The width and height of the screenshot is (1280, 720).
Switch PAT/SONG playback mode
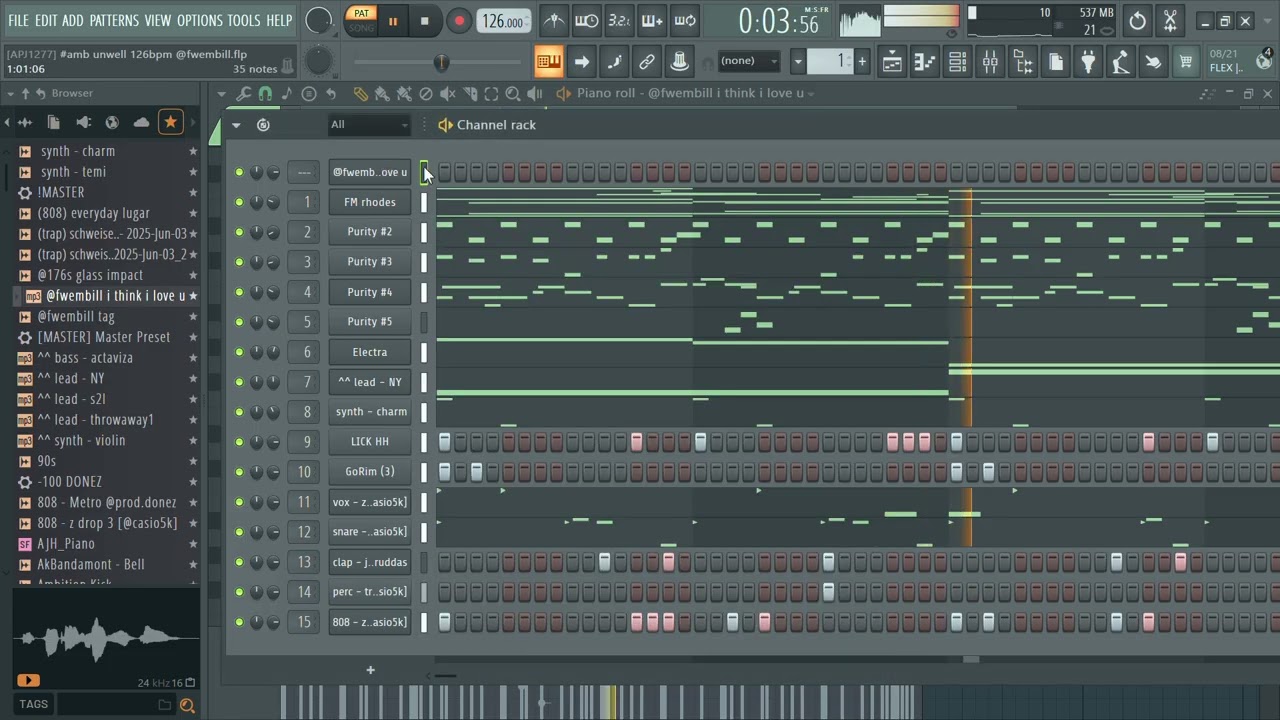coord(361,20)
